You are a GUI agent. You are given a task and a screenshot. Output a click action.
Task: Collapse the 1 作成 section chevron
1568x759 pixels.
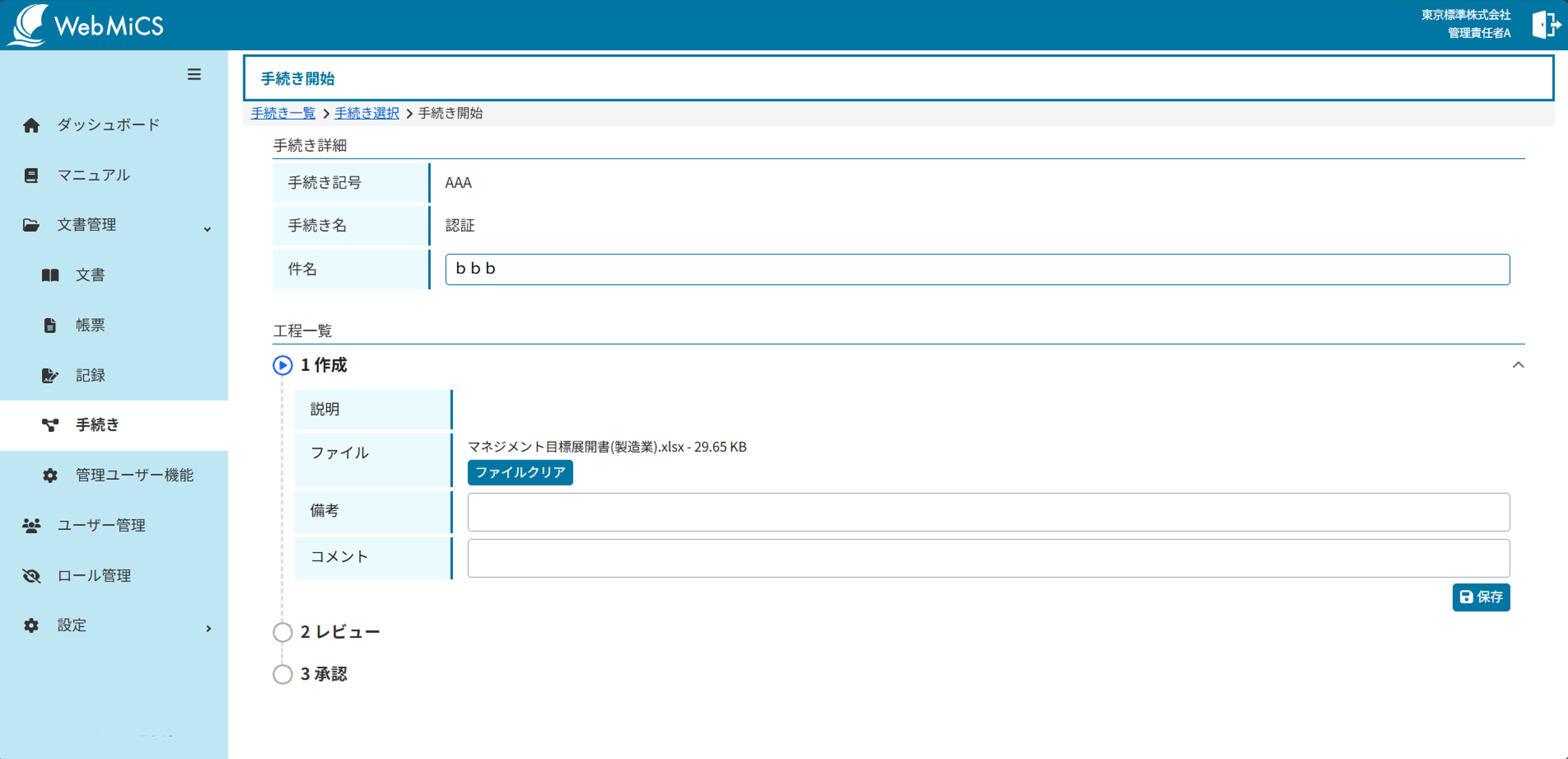click(x=1518, y=365)
